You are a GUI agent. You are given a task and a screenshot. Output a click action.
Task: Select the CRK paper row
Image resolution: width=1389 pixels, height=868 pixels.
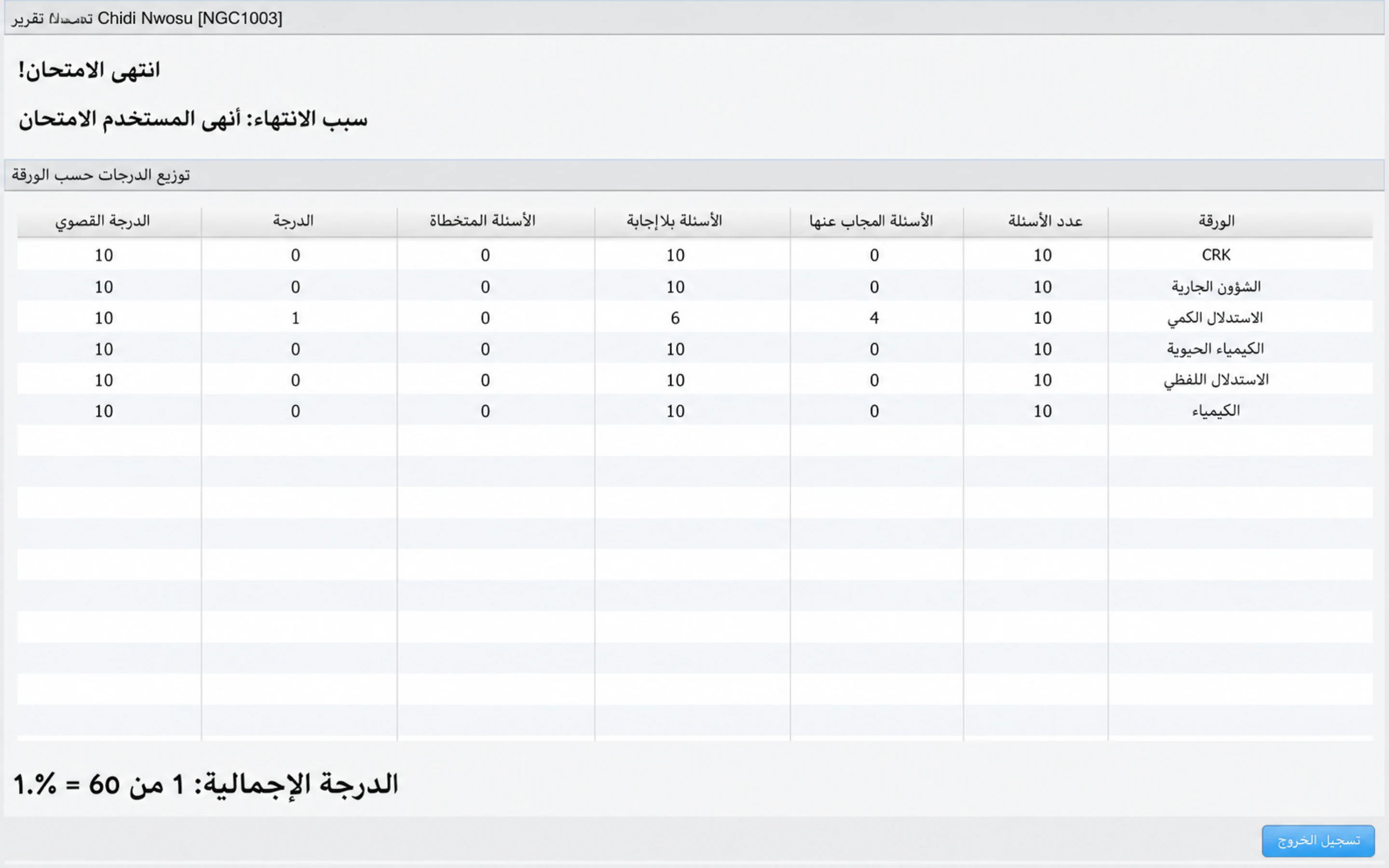point(694,255)
